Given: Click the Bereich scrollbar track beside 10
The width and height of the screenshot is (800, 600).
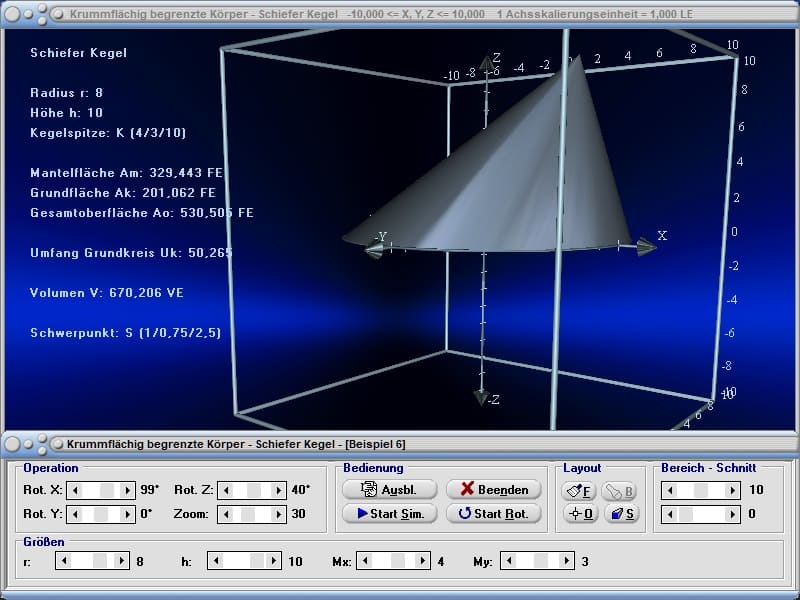Looking at the screenshot, I should (701, 490).
